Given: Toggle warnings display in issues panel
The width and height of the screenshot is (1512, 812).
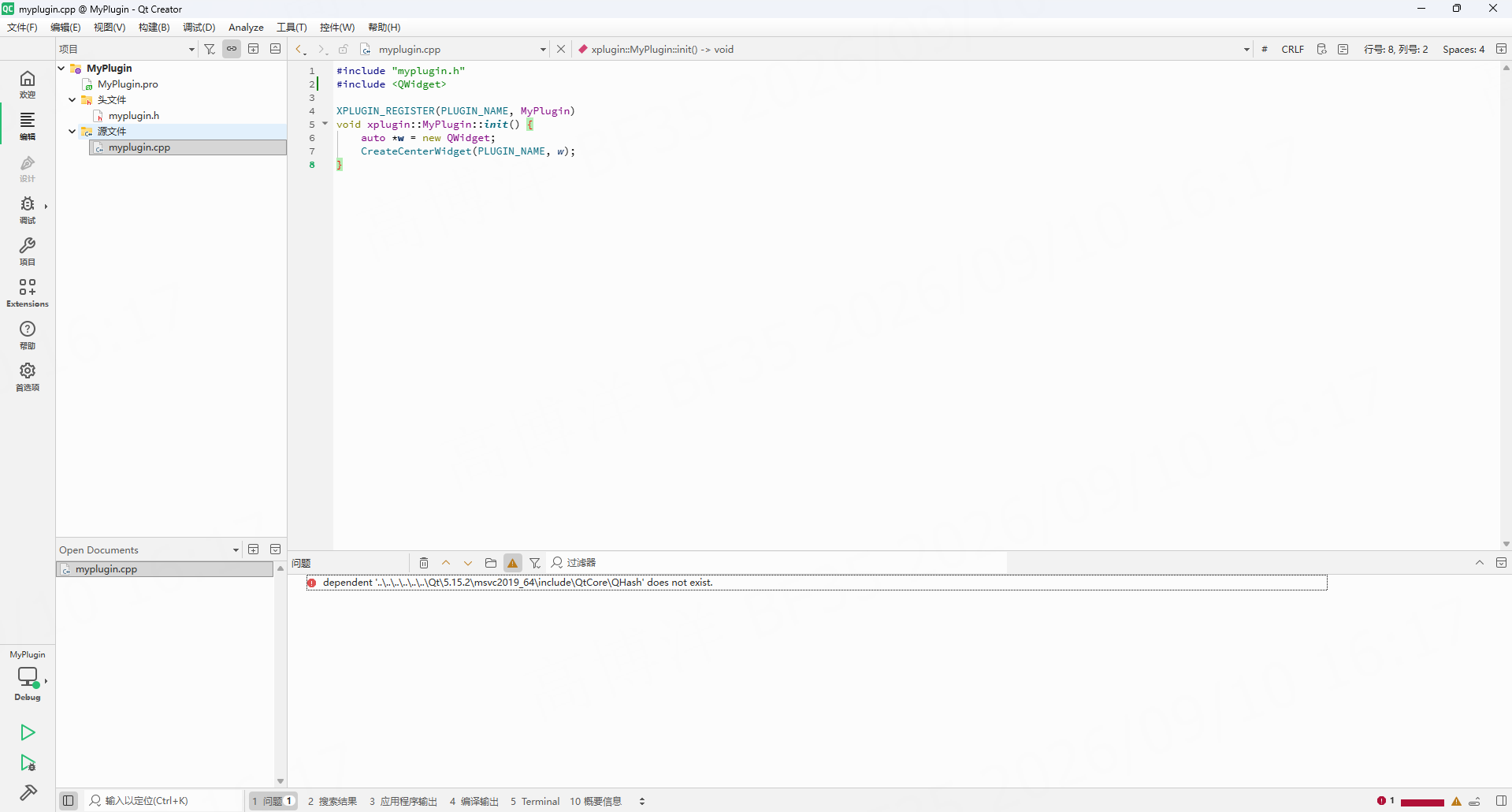Looking at the screenshot, I should (513, 563).
